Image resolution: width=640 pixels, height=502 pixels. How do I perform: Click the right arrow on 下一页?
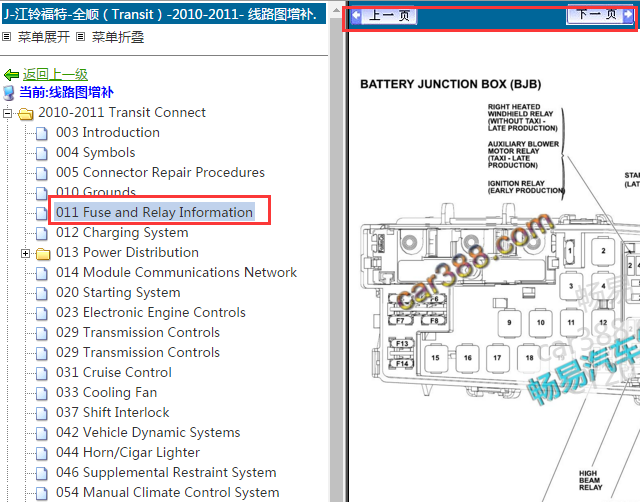coord(628,15)
